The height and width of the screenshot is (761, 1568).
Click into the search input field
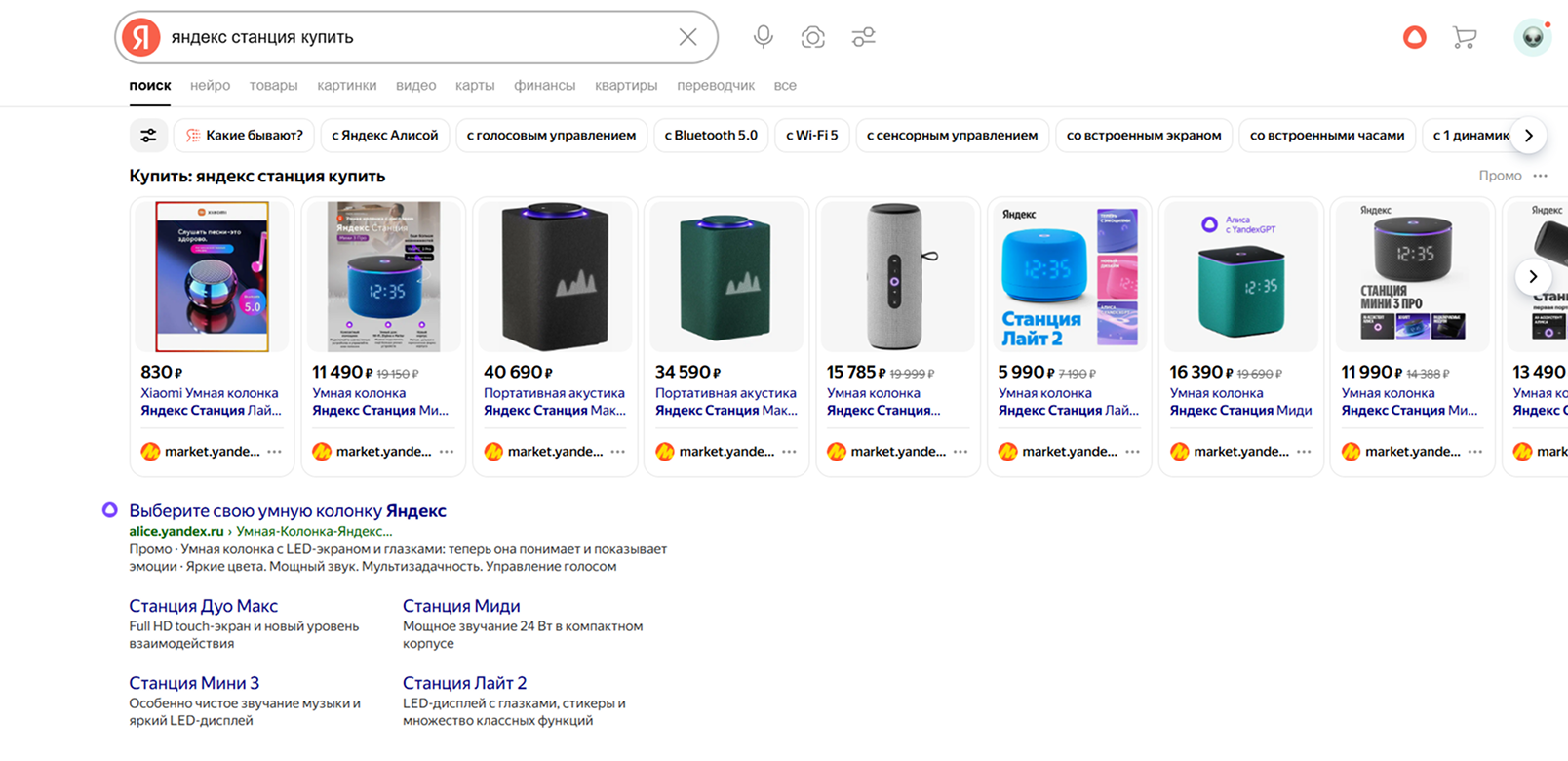410,37
